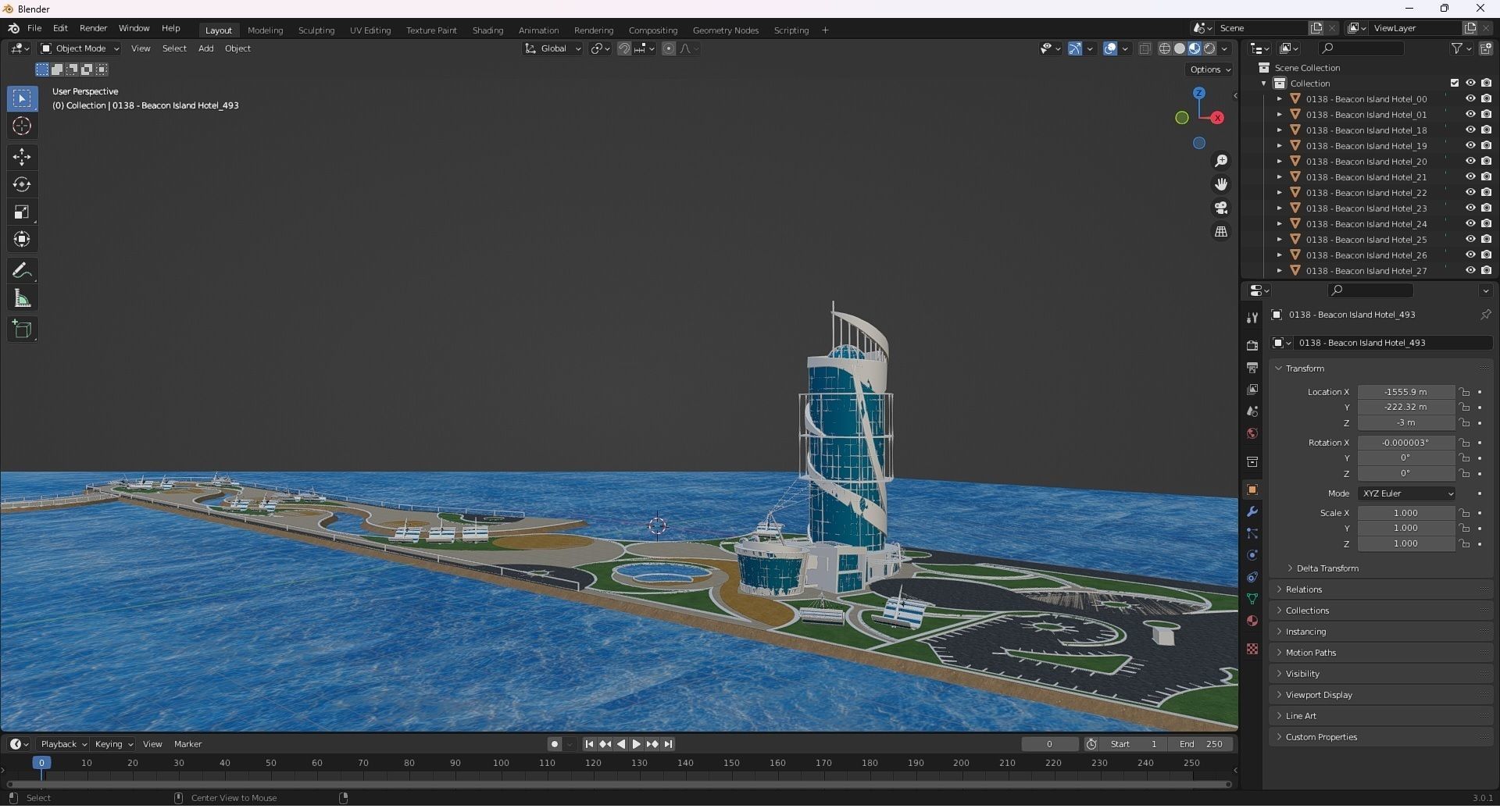The height and width of the screenshot is (812, 1500).
Task: Open the Render properties tab
Action: pos(1252,345)
